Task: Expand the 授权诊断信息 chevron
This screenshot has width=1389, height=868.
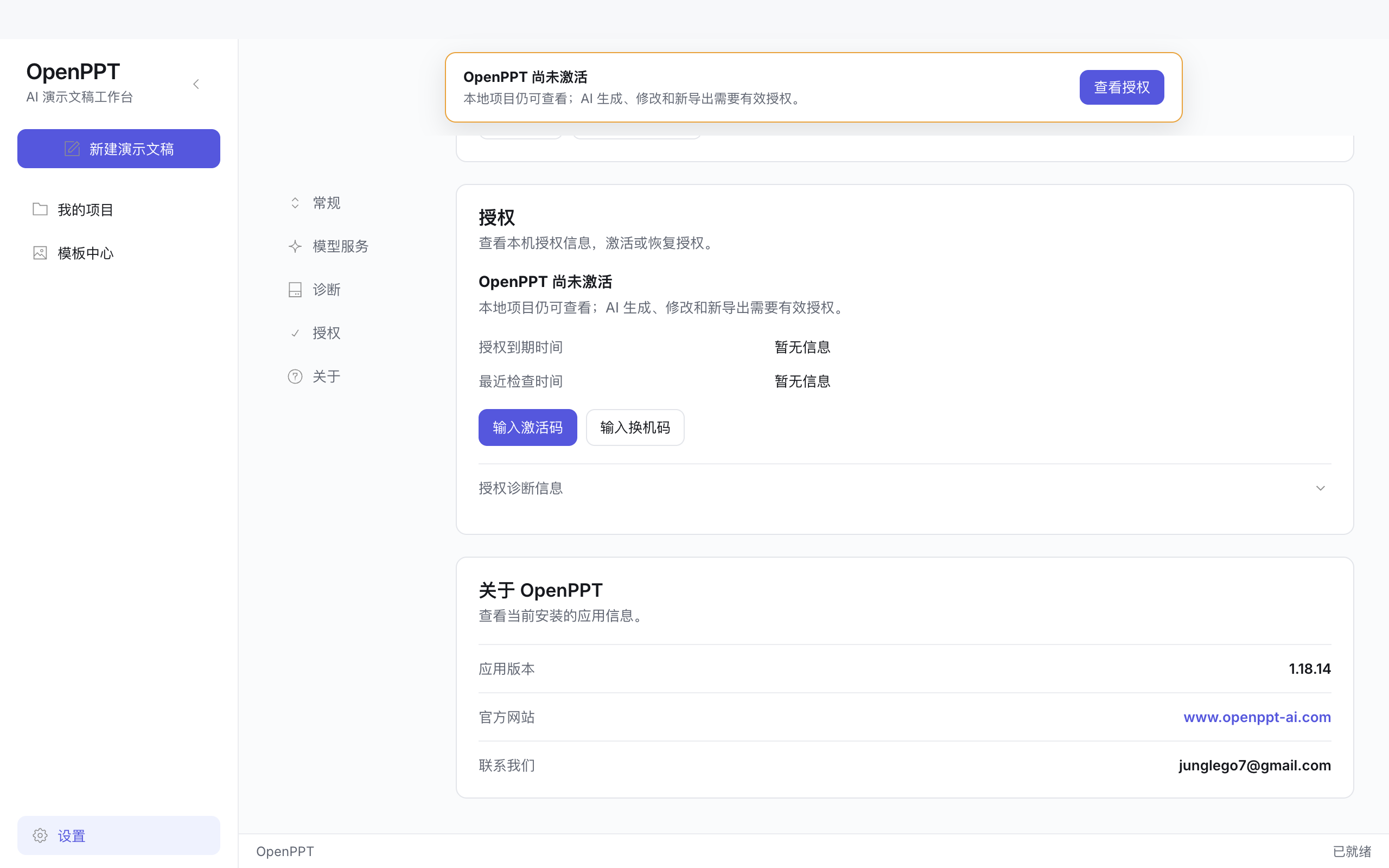Action: [1320, 488]
